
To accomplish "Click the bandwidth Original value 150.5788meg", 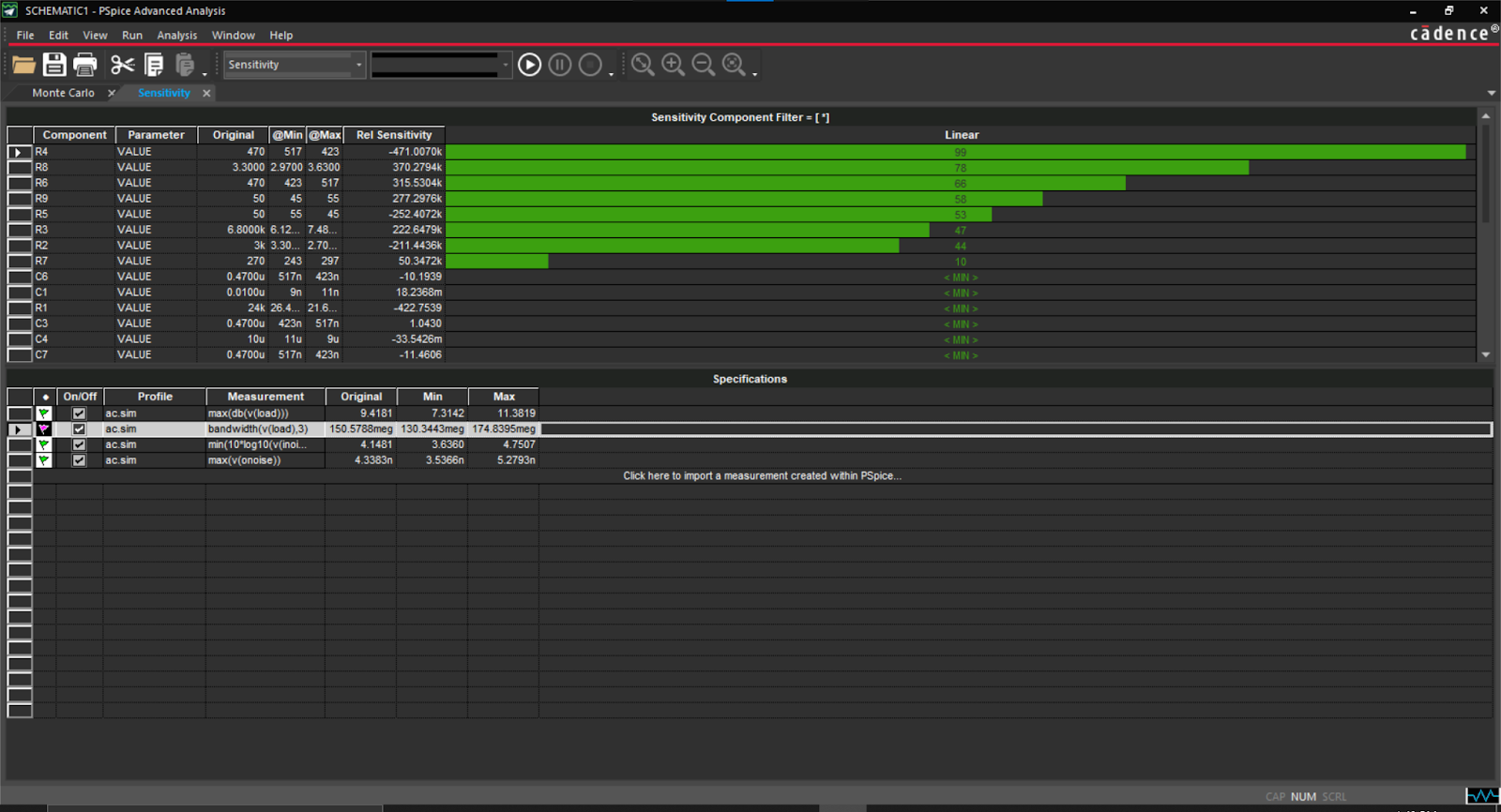I will [361, 429].
